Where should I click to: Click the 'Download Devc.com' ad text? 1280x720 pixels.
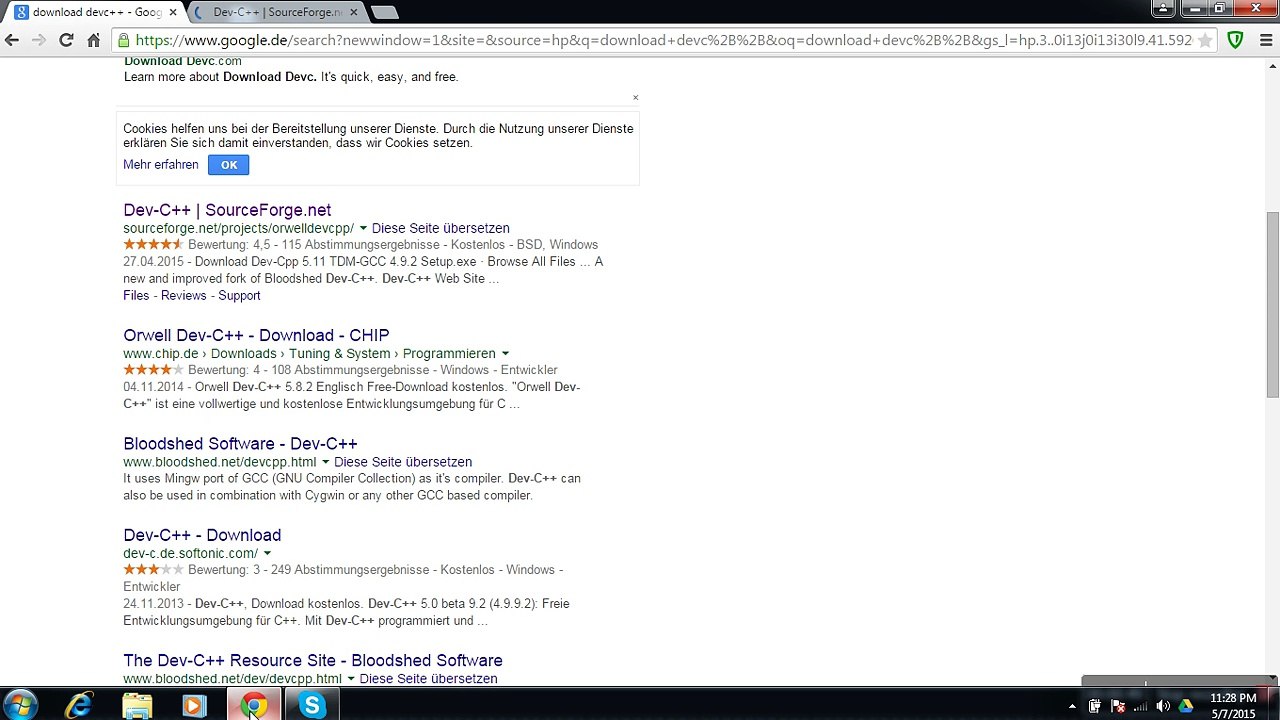click(x=183, y=61)
